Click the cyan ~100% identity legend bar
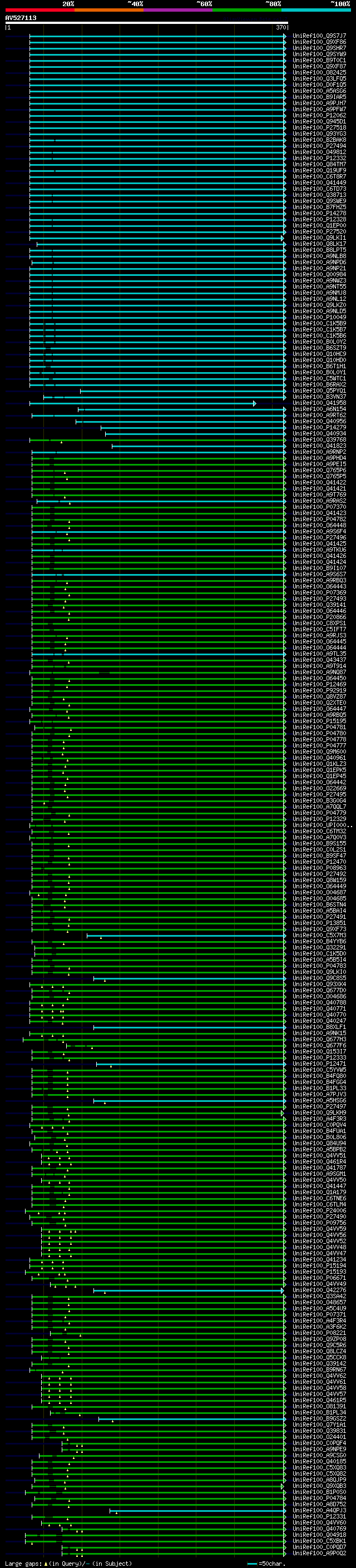356x1568 pixels. pos(316,10)
